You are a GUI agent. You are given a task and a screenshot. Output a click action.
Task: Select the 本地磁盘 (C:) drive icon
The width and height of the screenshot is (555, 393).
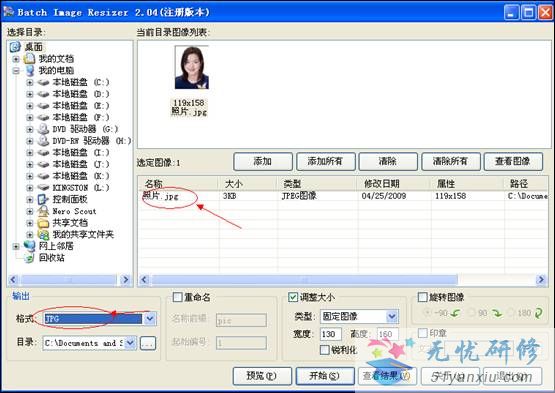click(43, 82)
